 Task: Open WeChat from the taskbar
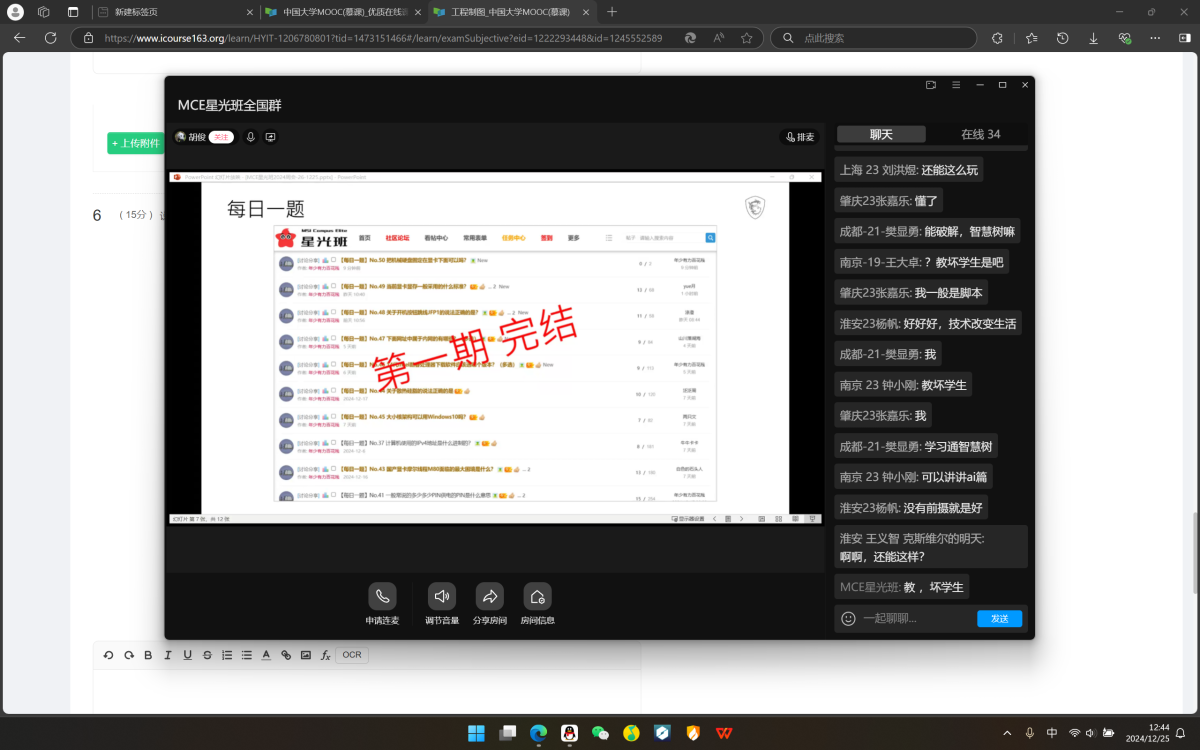tap(600, 733)
